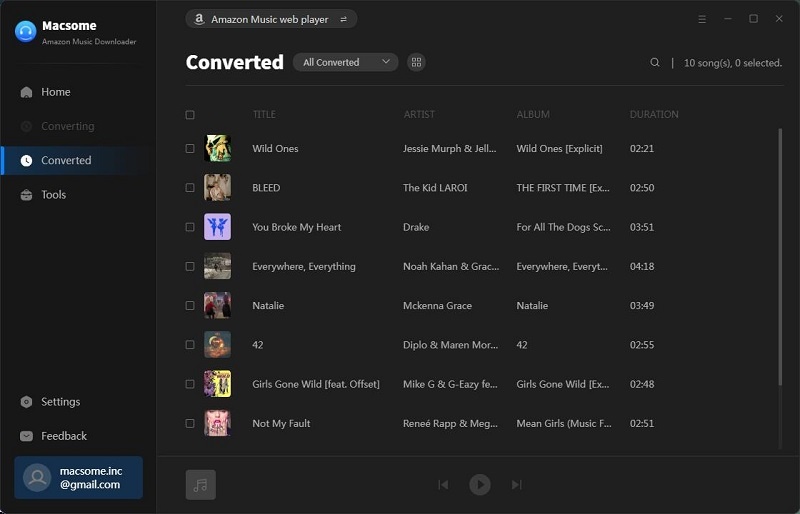Click the music note now-playing placeholder

click(201, 484)
